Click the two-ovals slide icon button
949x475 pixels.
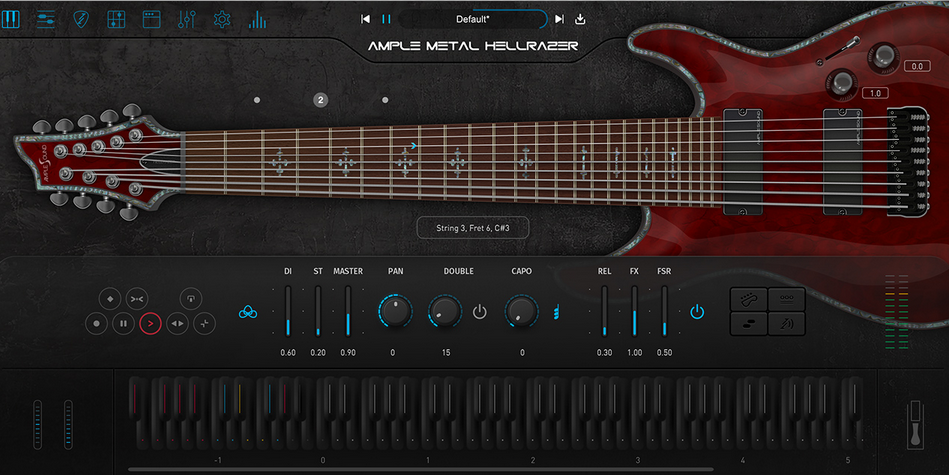[x=749, y=324]
